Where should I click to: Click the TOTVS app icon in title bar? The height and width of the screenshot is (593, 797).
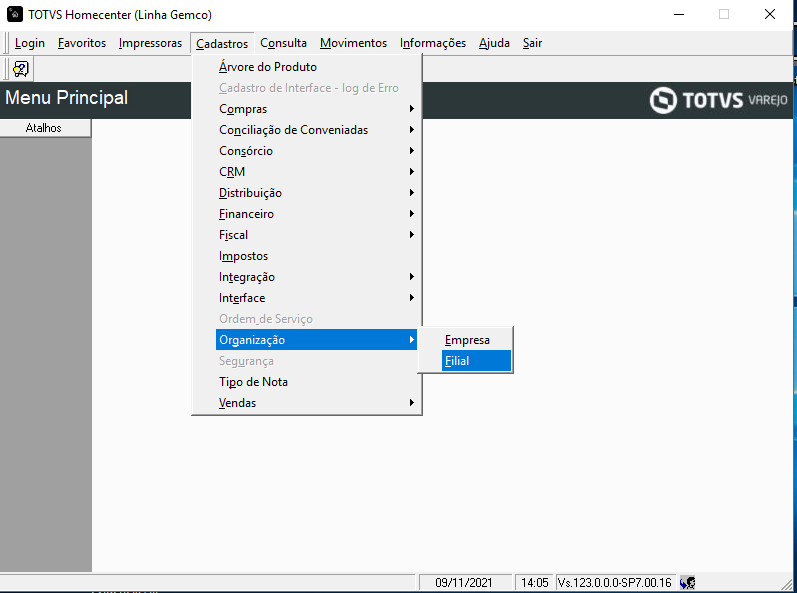[15, 14]
